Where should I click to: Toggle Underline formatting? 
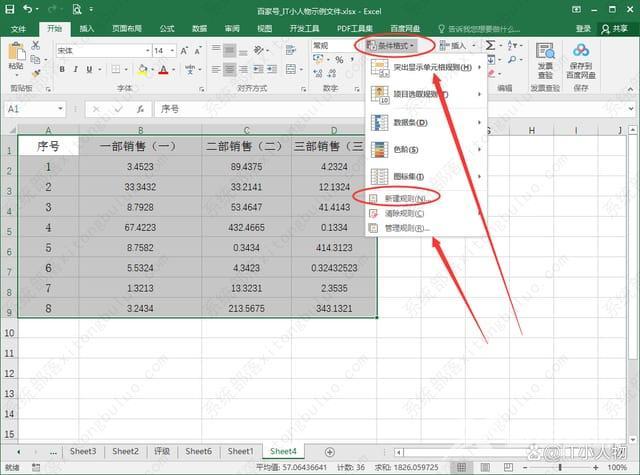pos(89,69)
